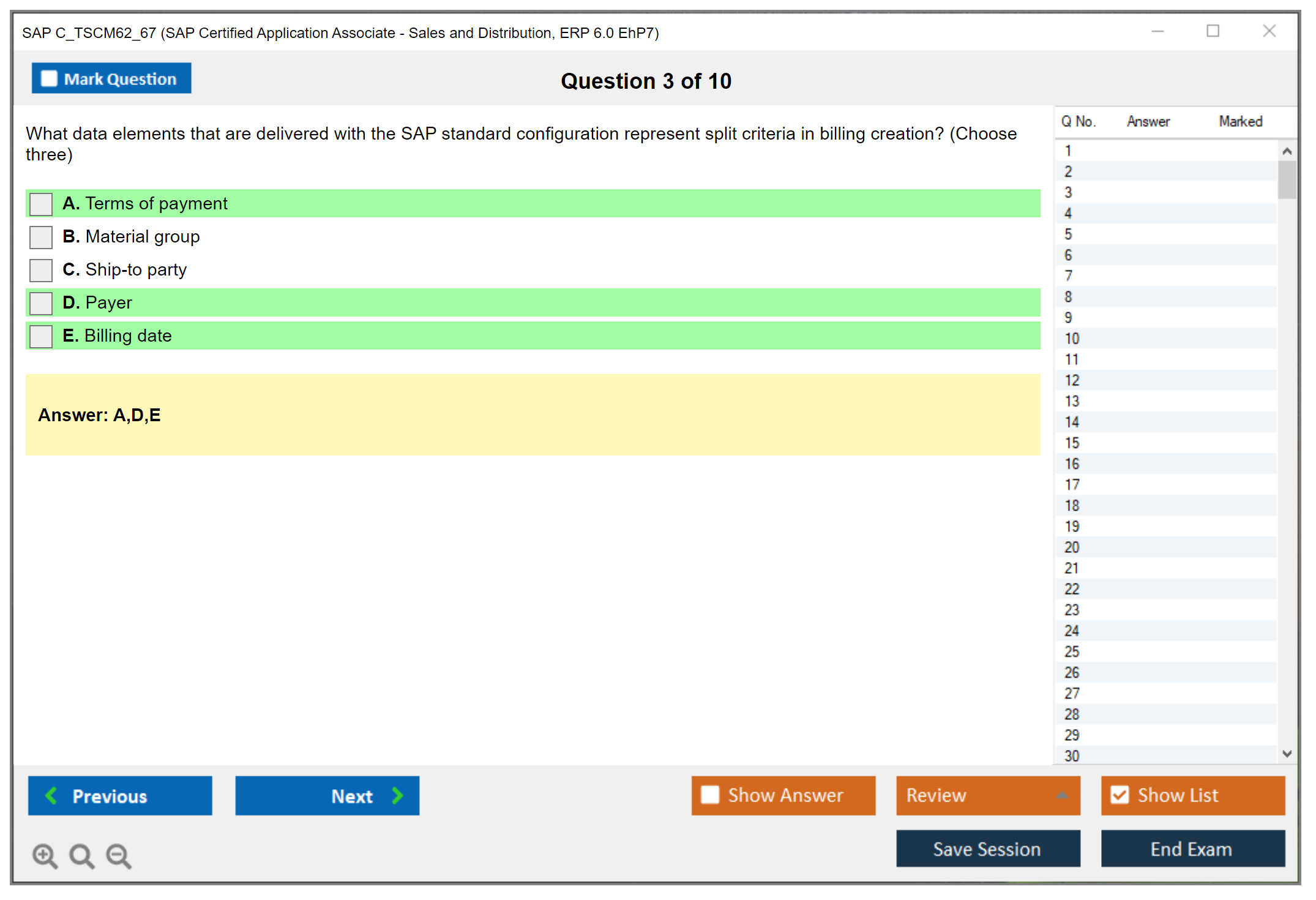Screen dimensions: 1316x900
Task: Toggle the Show Answer checkbox
Action: [x=710, y=795]
